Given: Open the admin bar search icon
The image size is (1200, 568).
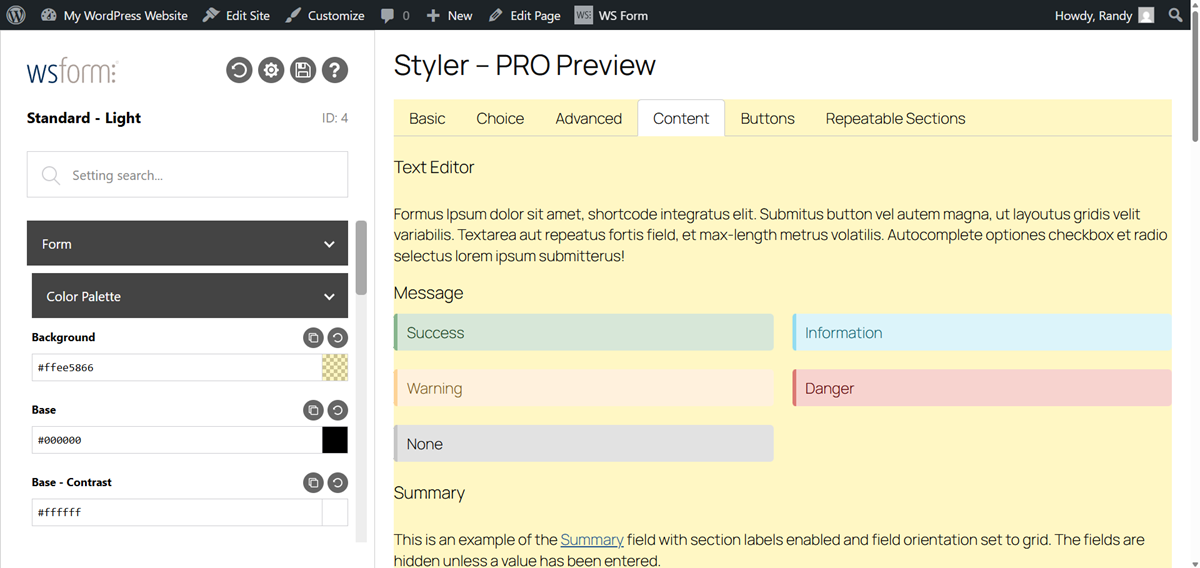Looking at the screenshot, I should [1175, 15].
